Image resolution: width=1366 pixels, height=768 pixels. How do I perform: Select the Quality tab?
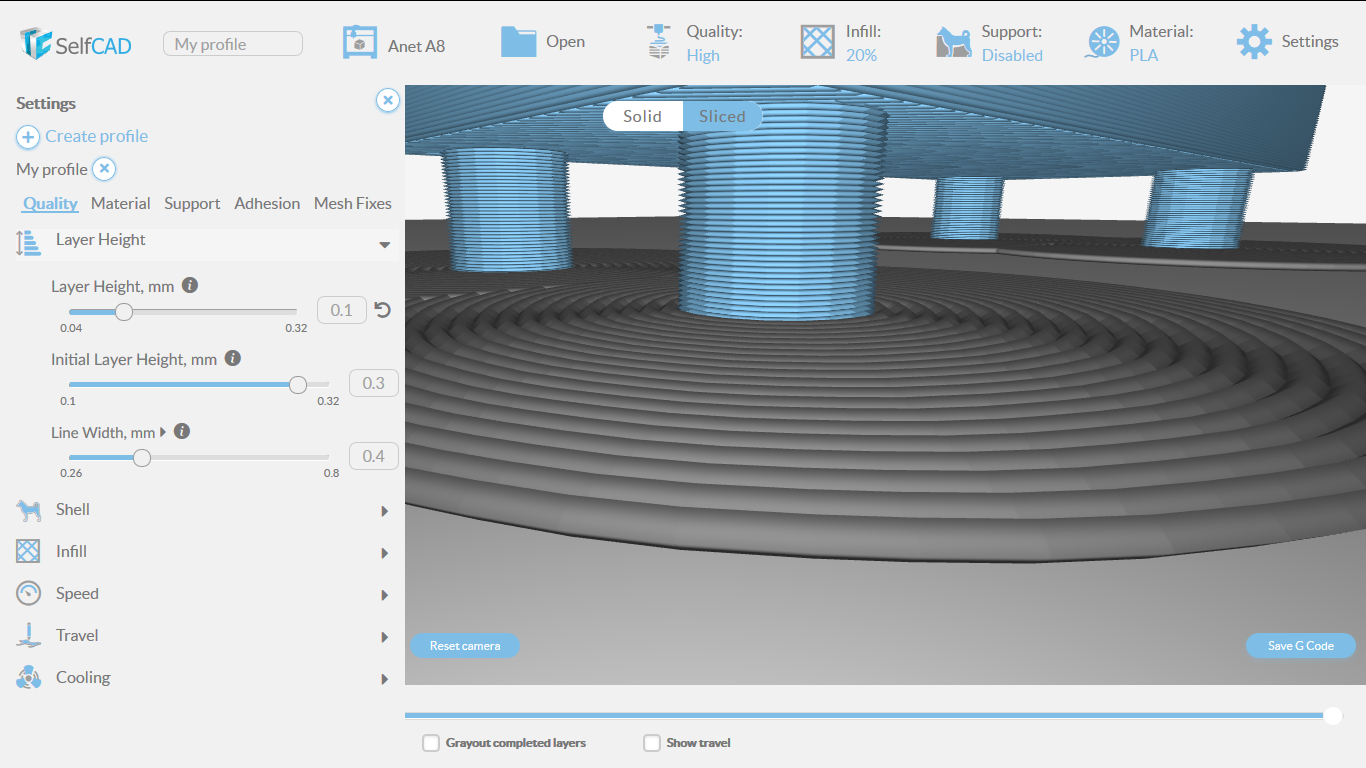(x=50, y=203)
